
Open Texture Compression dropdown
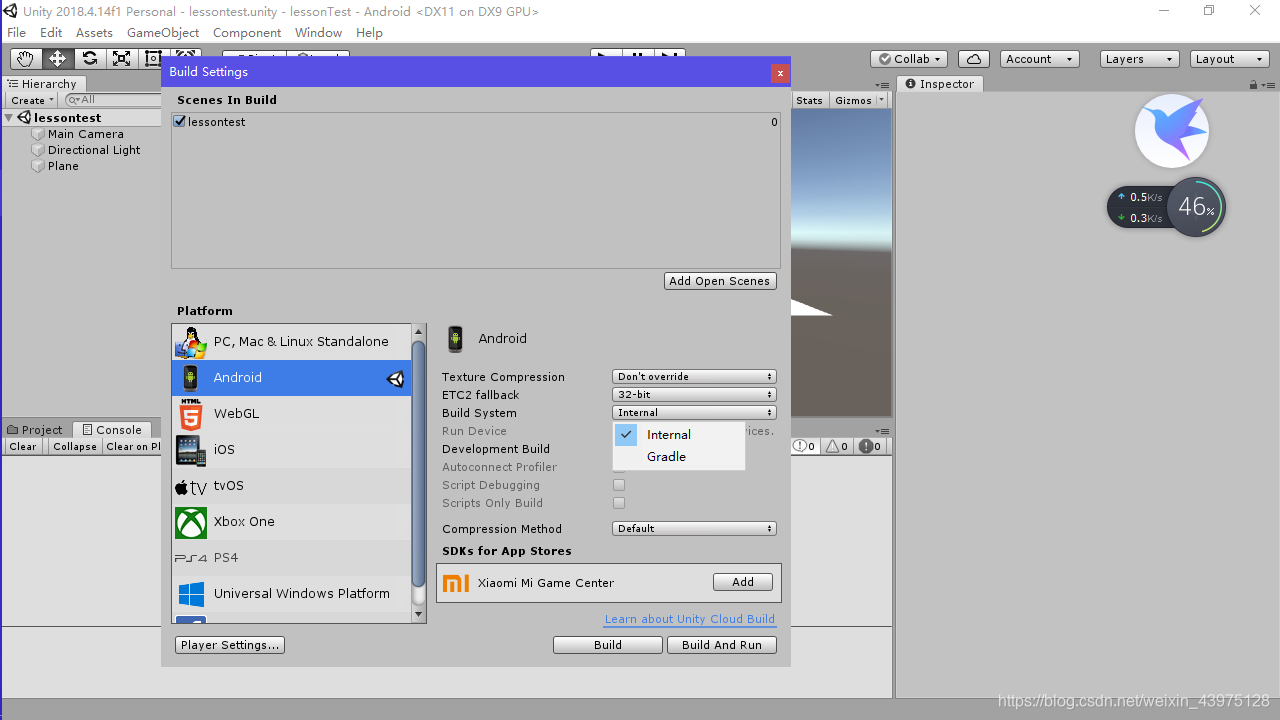(x=694, y=377)
